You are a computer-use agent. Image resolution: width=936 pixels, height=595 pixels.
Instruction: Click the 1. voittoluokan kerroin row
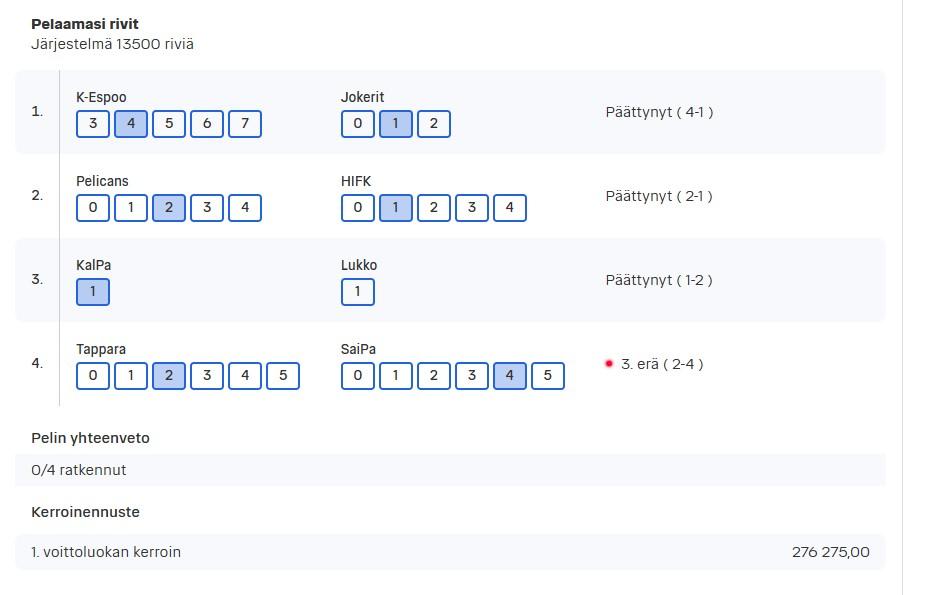[x=450, y=552]
